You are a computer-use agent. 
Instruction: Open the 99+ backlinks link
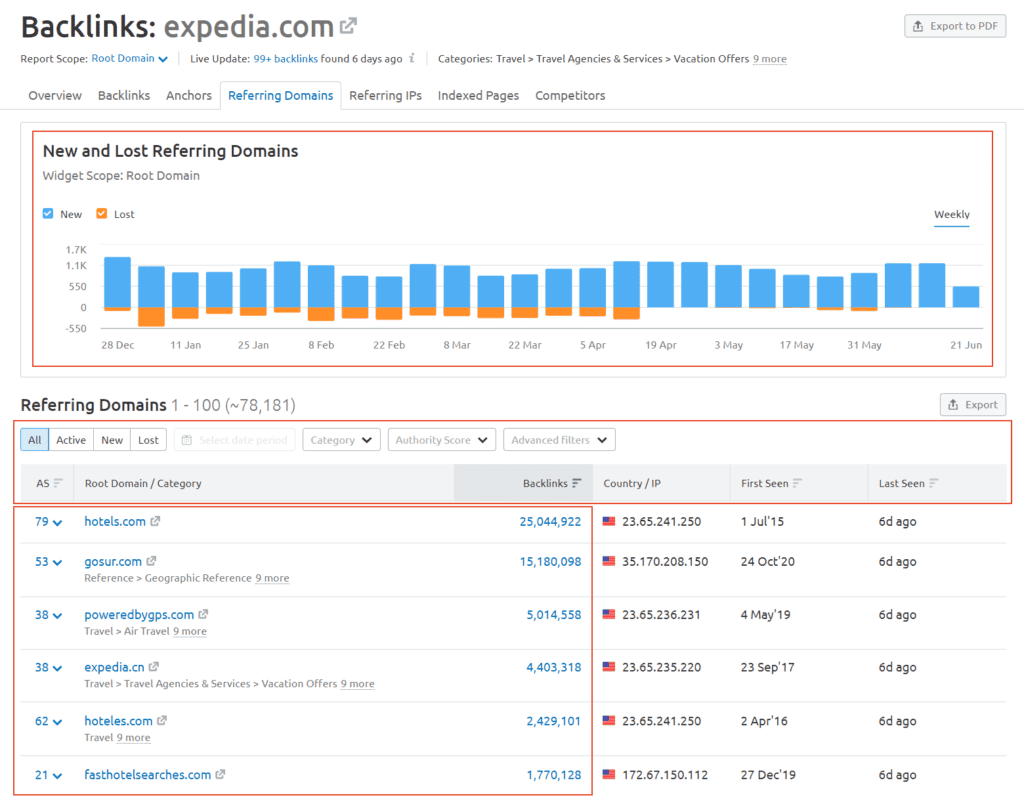[285, 59]
